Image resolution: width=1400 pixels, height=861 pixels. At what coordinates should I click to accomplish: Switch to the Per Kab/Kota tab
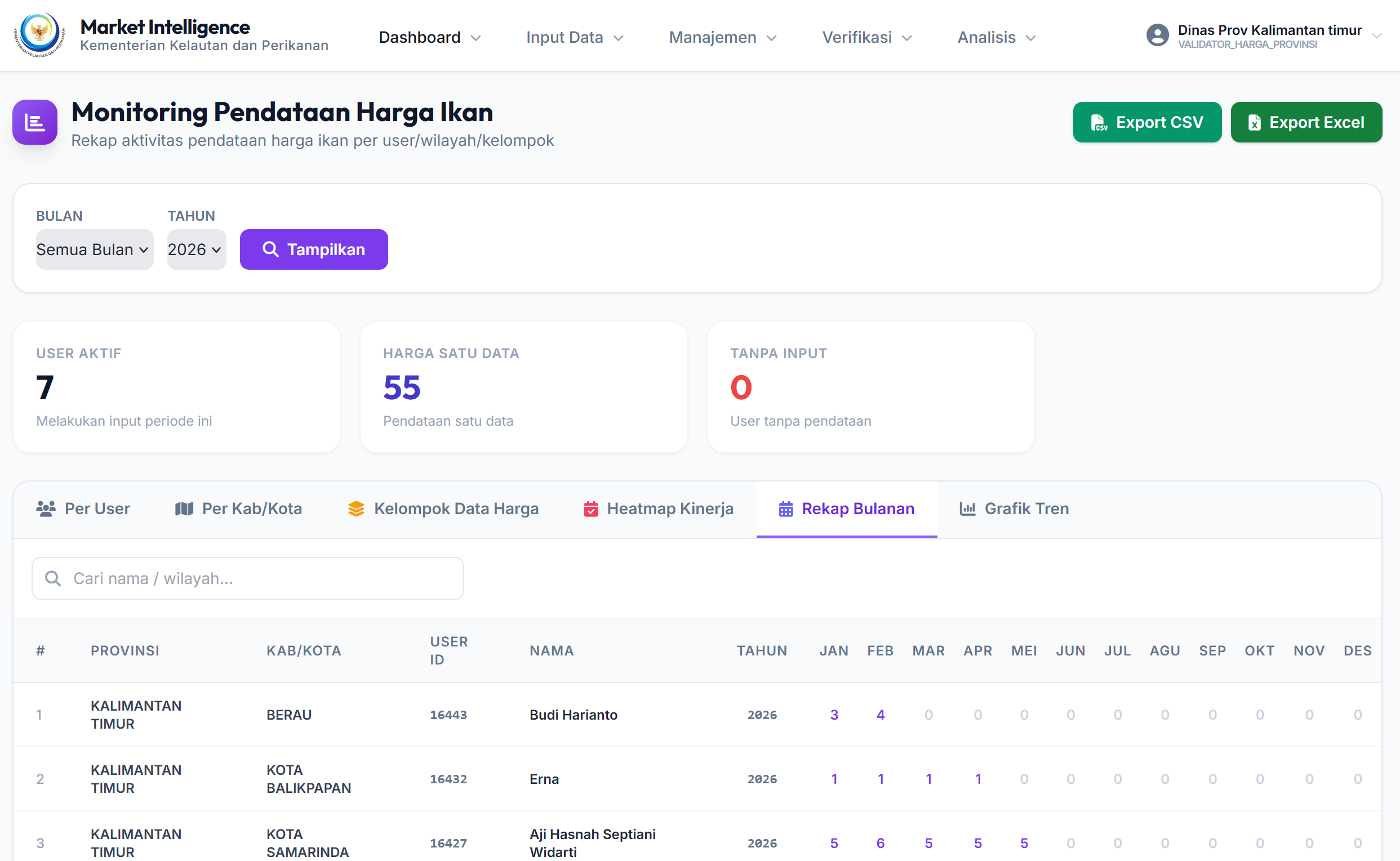coord(238,508)
